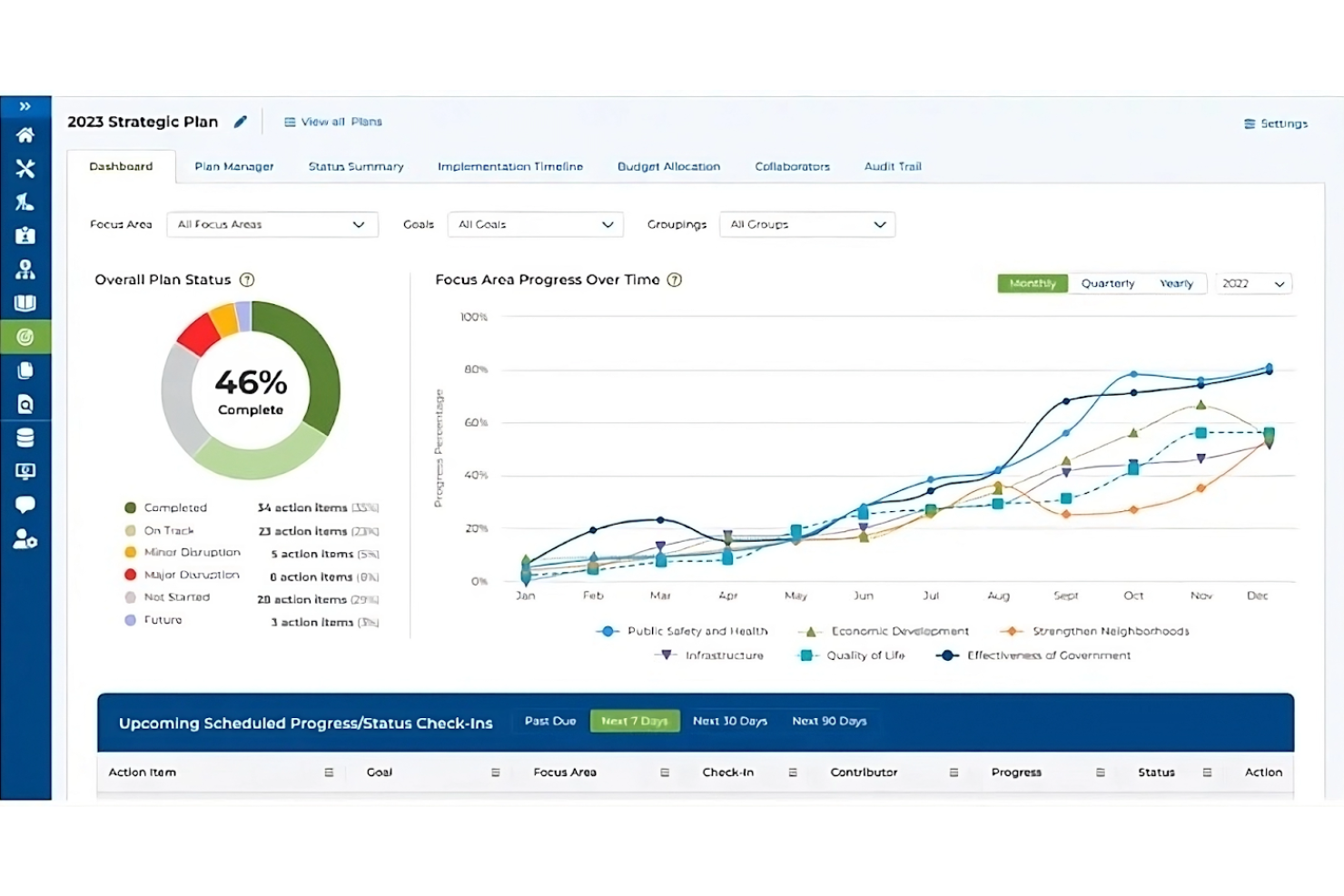Image resolution: width=1344 pixels, height=896 pixels.
Task: Select the tools icon in the left sidebar
Action: (x=25, y=168)
